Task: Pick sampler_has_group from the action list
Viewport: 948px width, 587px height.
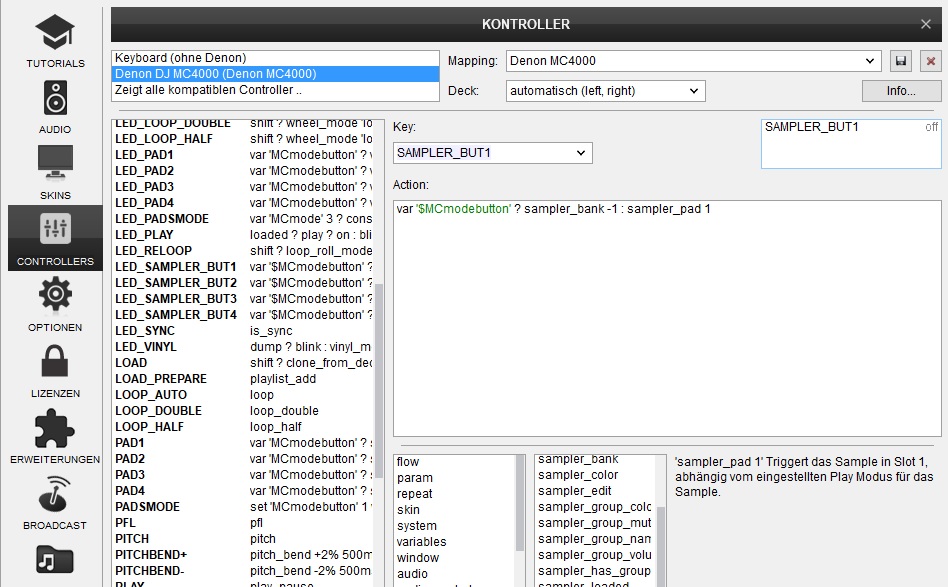Action: 595,571
